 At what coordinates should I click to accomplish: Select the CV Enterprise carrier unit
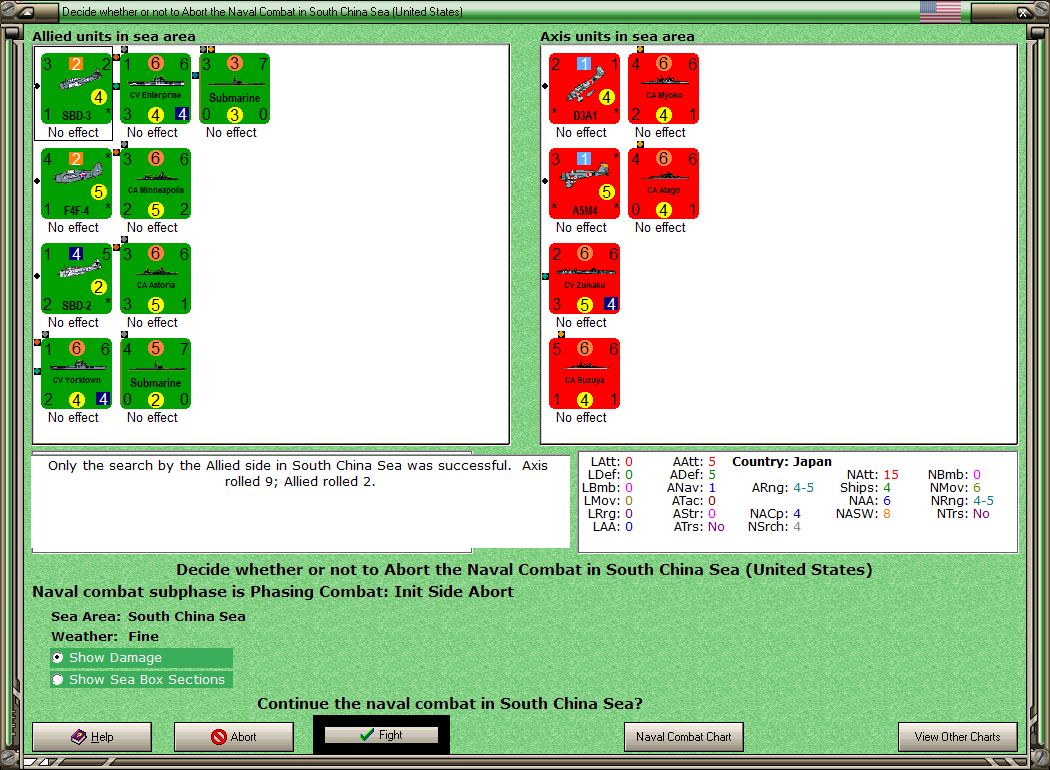(155, 89)
